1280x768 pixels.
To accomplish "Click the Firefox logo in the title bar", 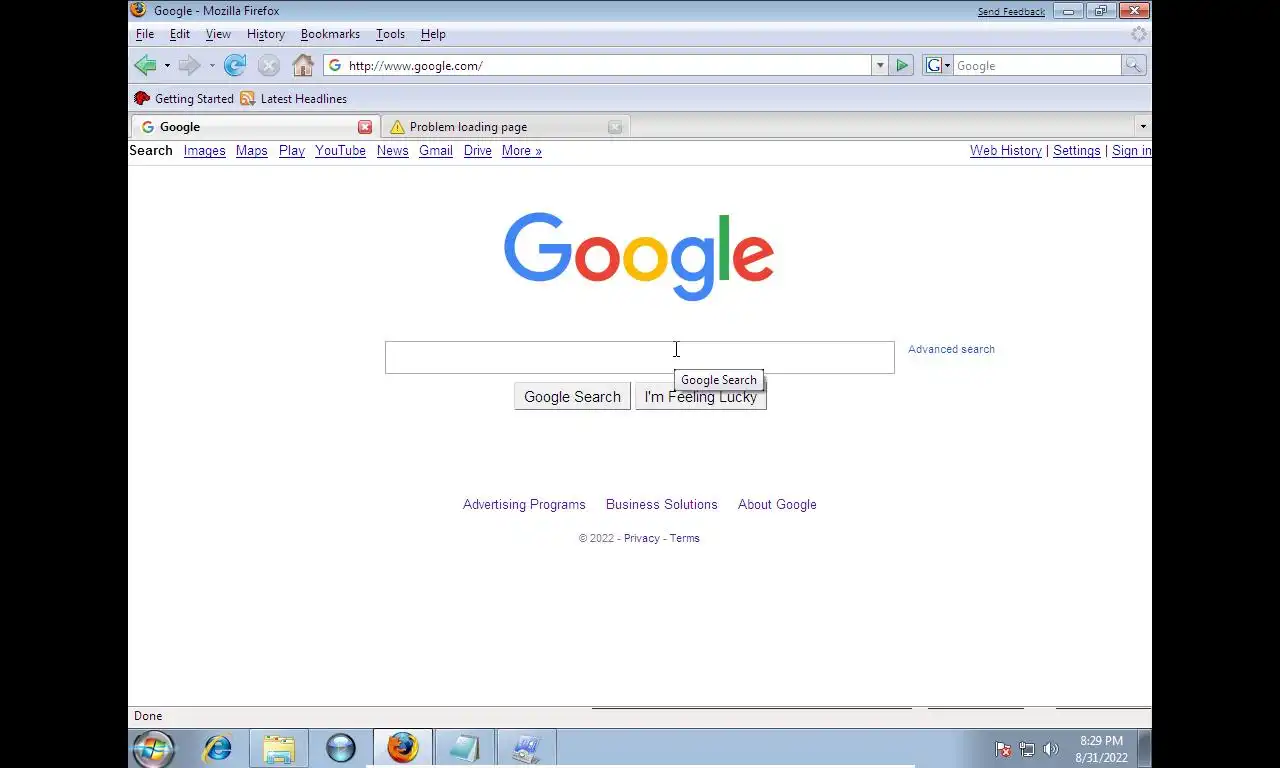I will (x=139, y=10).
